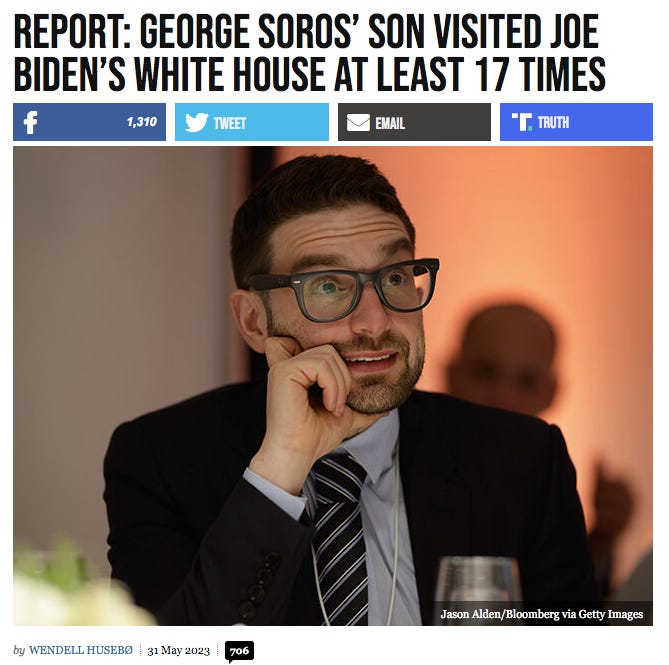Screen dimensions: 669x665
Task: Share the article via TWEET label
Action: (230, 123)
